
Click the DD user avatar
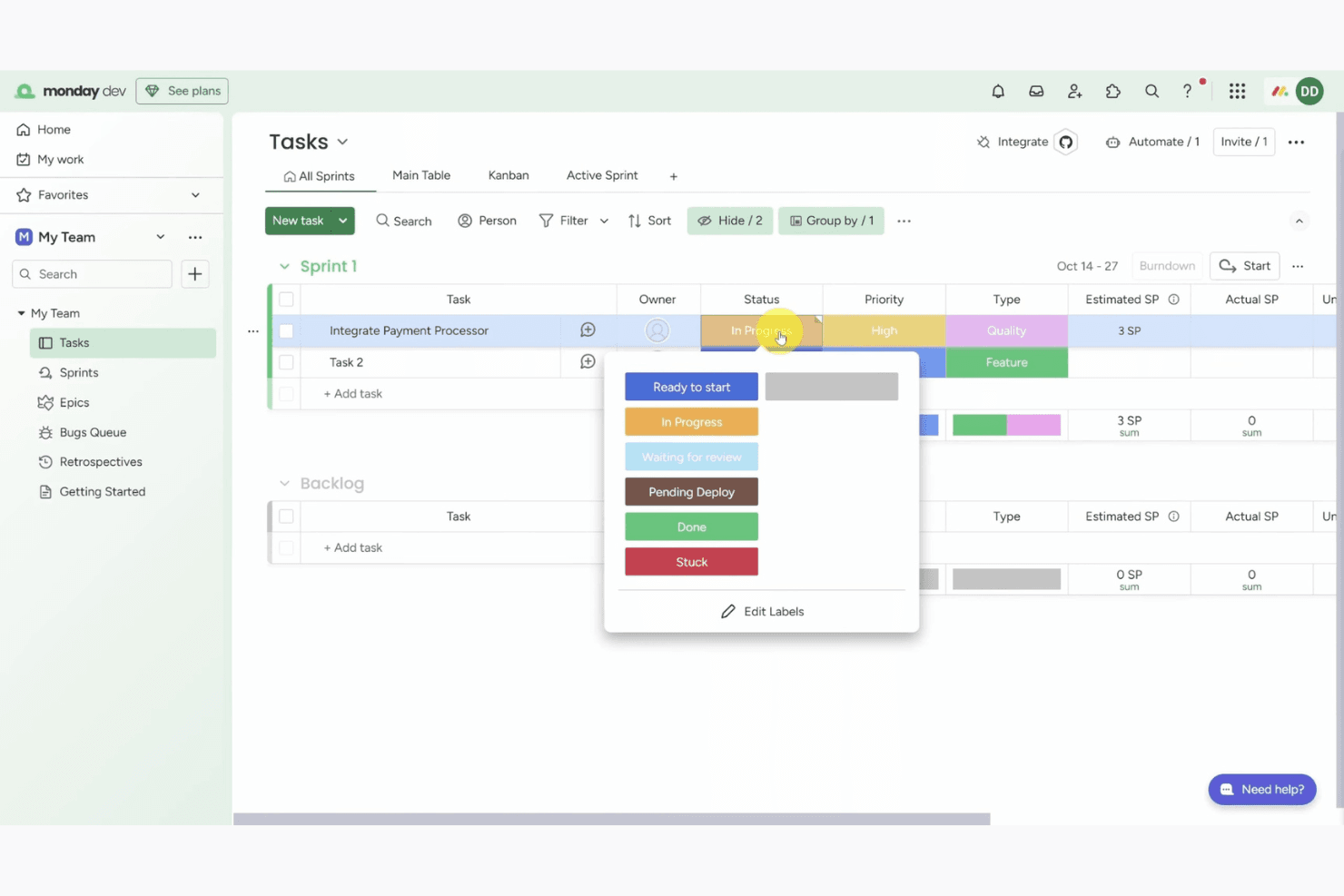(x=1309, y=91)
